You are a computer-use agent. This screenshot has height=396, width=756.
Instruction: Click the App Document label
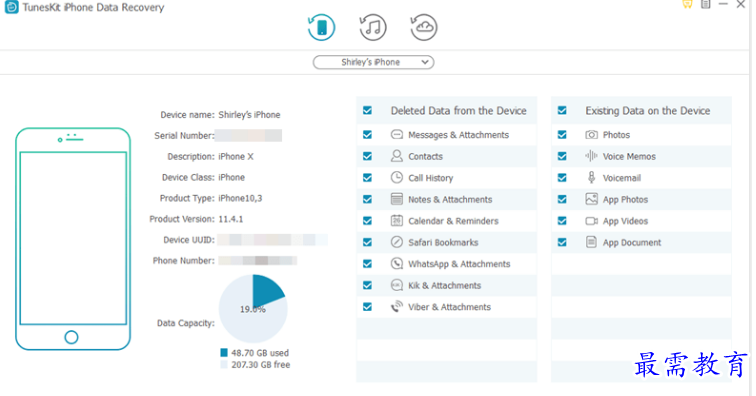tap(632, 243)
